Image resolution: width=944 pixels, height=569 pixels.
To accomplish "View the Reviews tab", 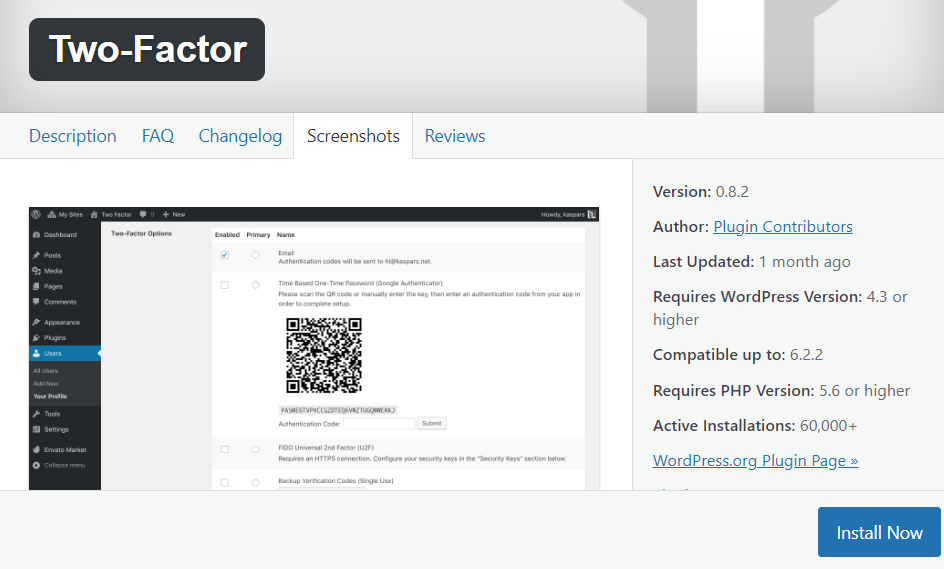I will [455, 136].
